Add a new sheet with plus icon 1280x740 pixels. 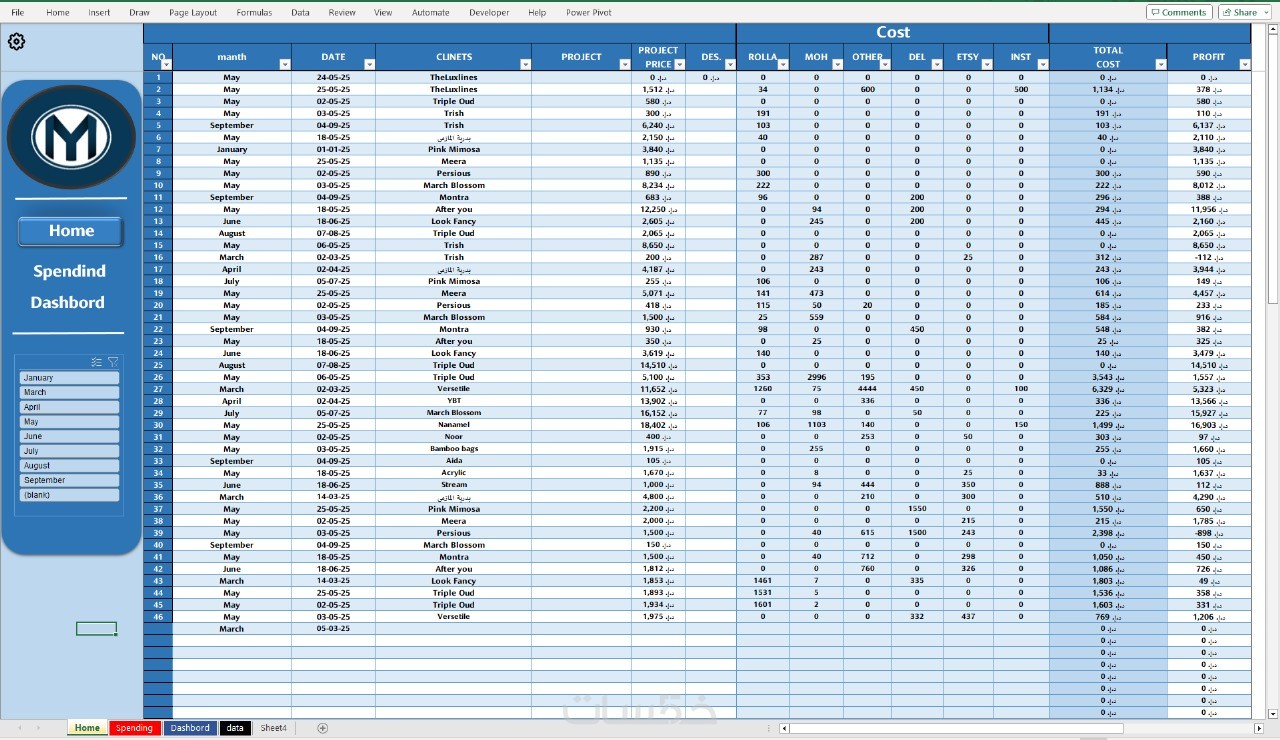tap(322, 728)
